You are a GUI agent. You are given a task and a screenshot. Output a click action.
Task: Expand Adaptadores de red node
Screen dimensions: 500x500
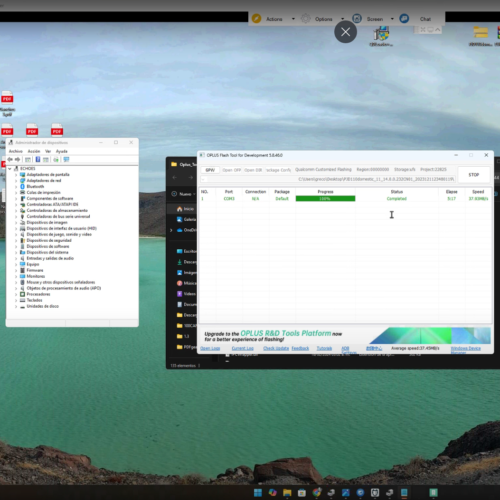[16, 181]
